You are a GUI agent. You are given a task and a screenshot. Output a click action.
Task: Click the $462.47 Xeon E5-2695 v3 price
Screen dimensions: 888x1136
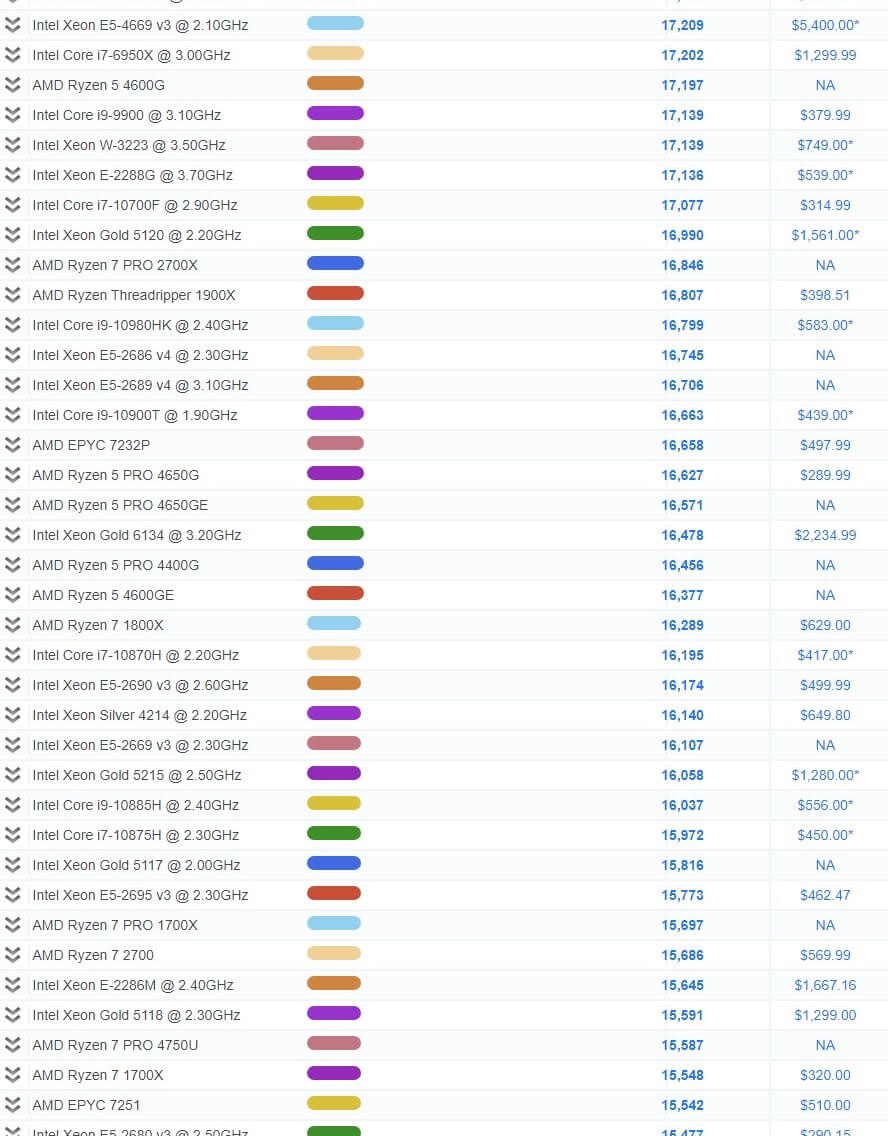coord(825,895)
